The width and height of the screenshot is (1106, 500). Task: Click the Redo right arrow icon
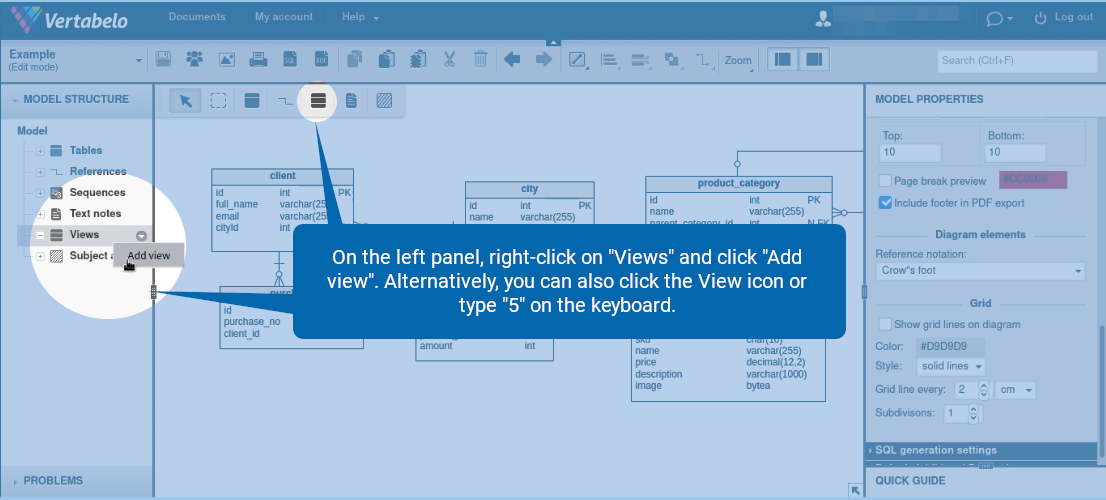[x=544, y=59]
